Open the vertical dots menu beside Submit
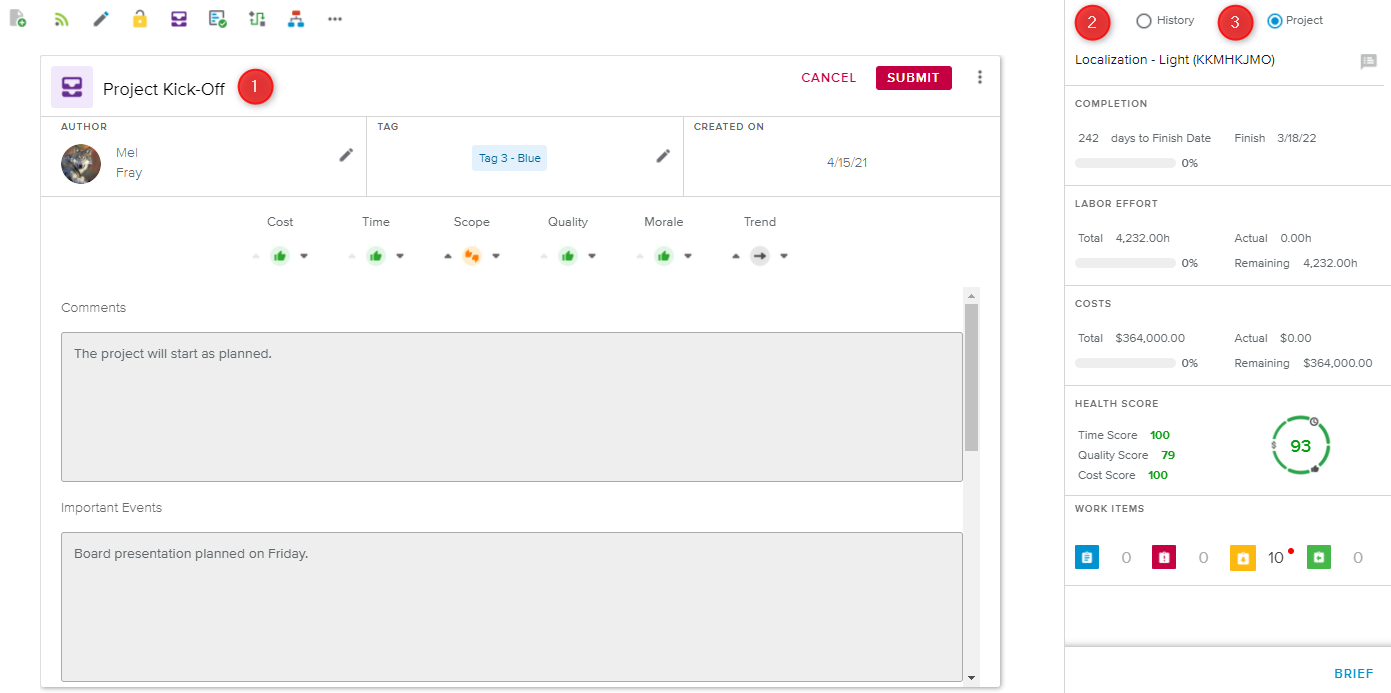This screenshot has height=693, width=1391. coord(980,77)
